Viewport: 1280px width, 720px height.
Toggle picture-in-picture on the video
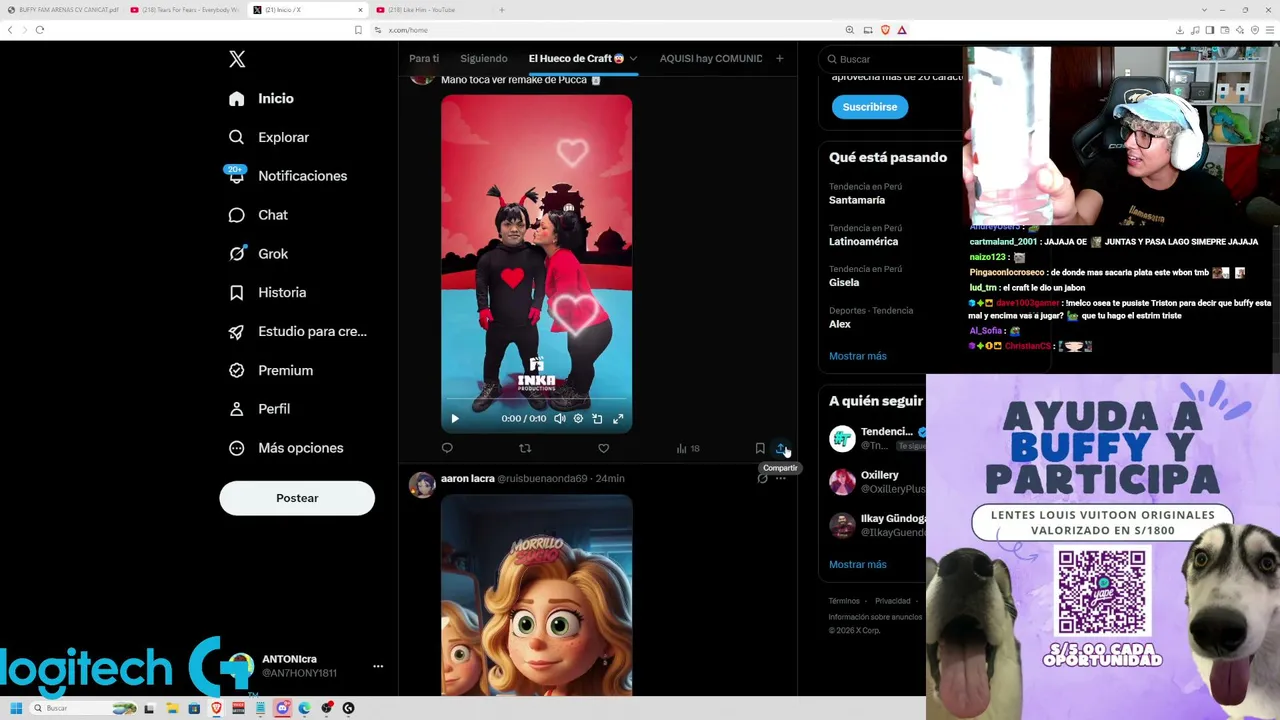[x=597, y=419]
